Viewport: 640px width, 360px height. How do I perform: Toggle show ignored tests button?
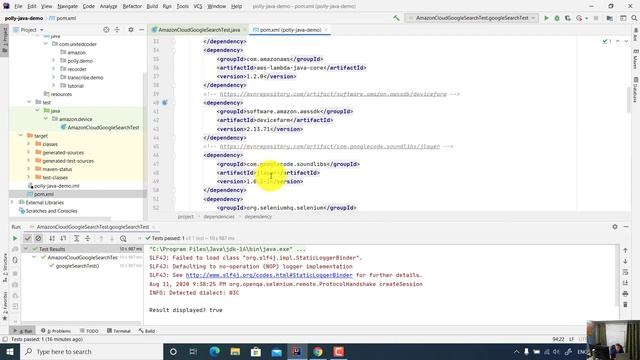click(38, 238)
